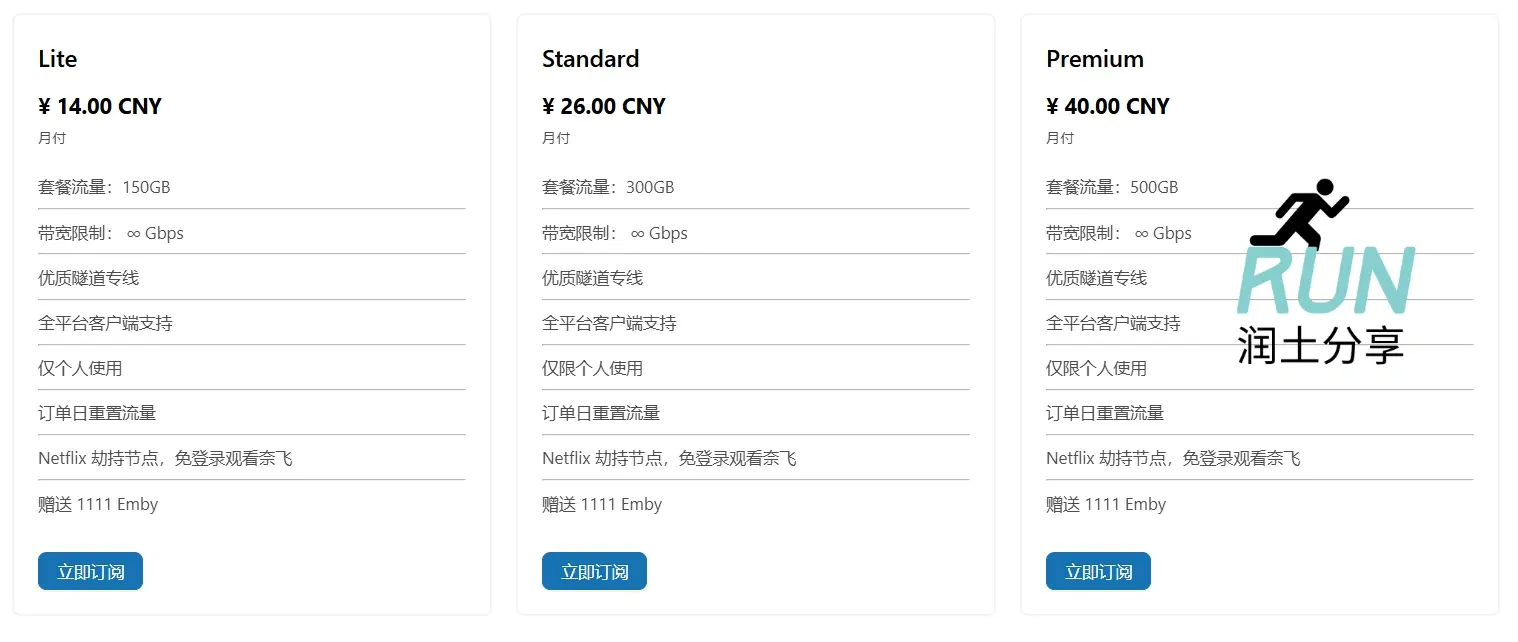1518x642 pixels.
Task: Click the ¥ 14.00 CNY price label
Action: click(100, 106)
